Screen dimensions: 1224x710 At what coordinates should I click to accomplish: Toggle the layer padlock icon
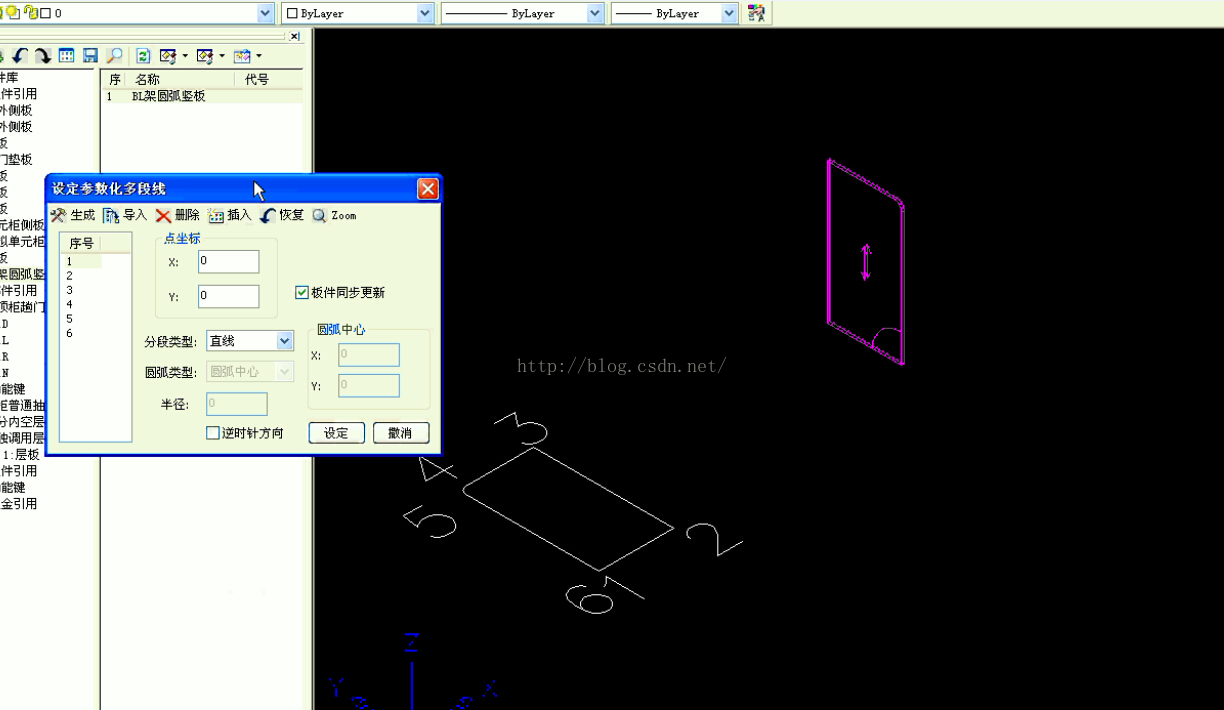click(x=30, y=13)
